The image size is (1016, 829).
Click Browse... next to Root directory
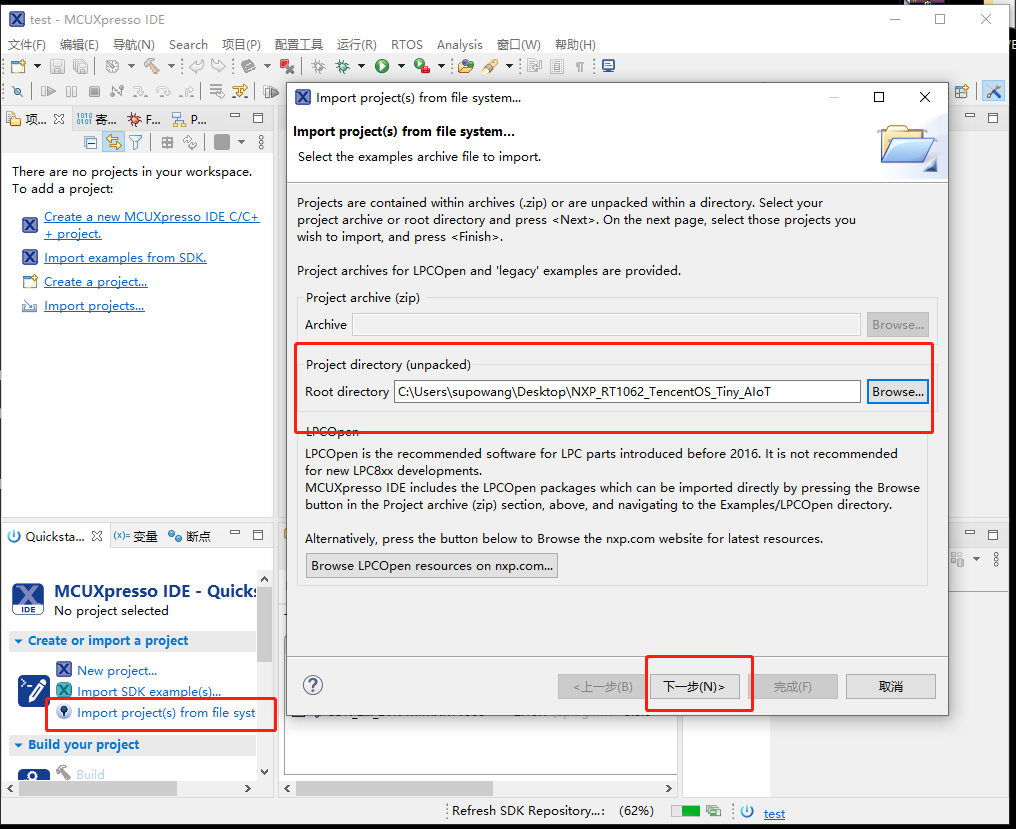(897, 391)
